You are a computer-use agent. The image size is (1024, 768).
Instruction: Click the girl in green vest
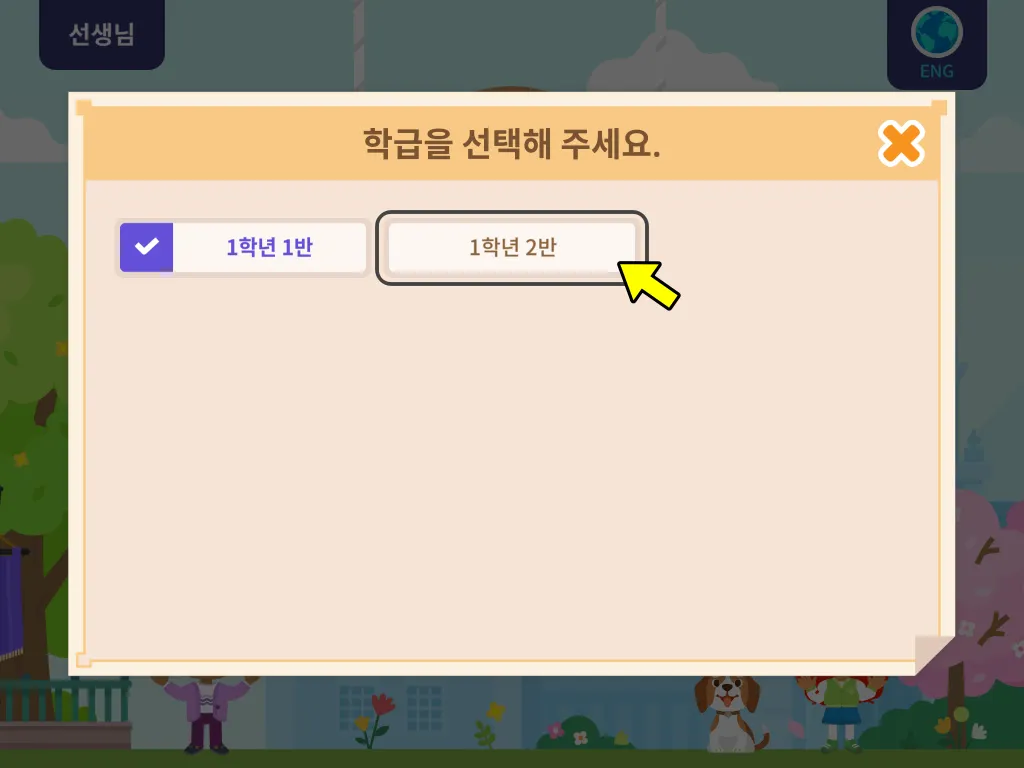tap(840, 713)
